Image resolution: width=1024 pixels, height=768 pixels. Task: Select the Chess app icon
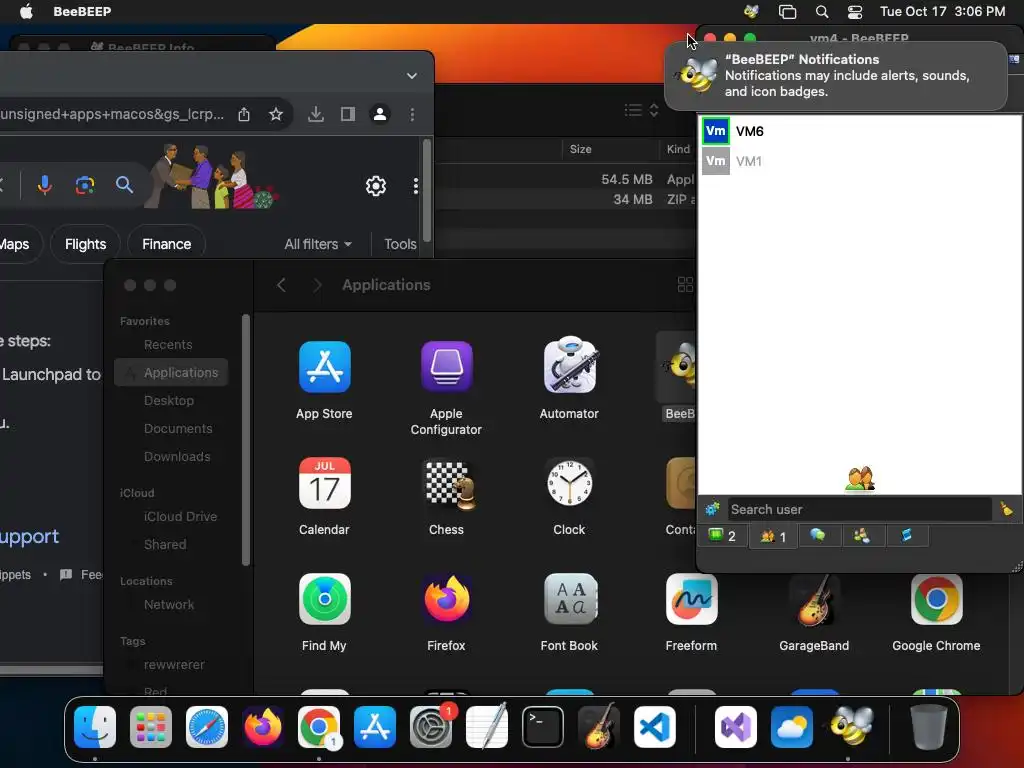coord(447,483)
